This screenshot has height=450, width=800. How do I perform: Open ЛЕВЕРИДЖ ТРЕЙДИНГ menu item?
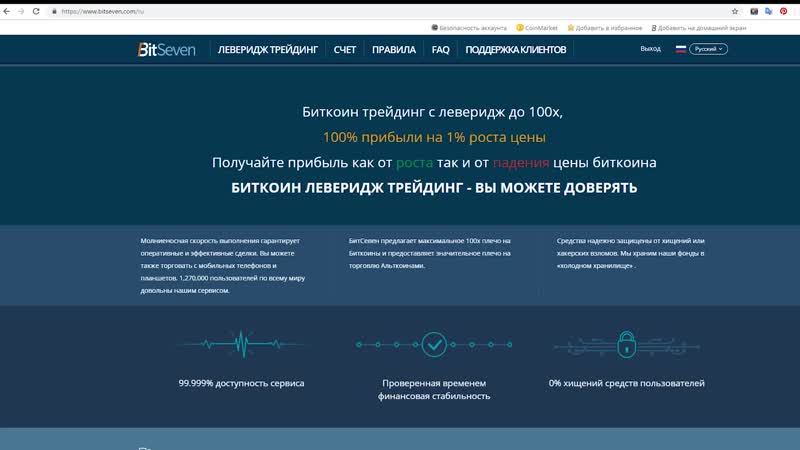pyautogui.click(x=267, y=49)
